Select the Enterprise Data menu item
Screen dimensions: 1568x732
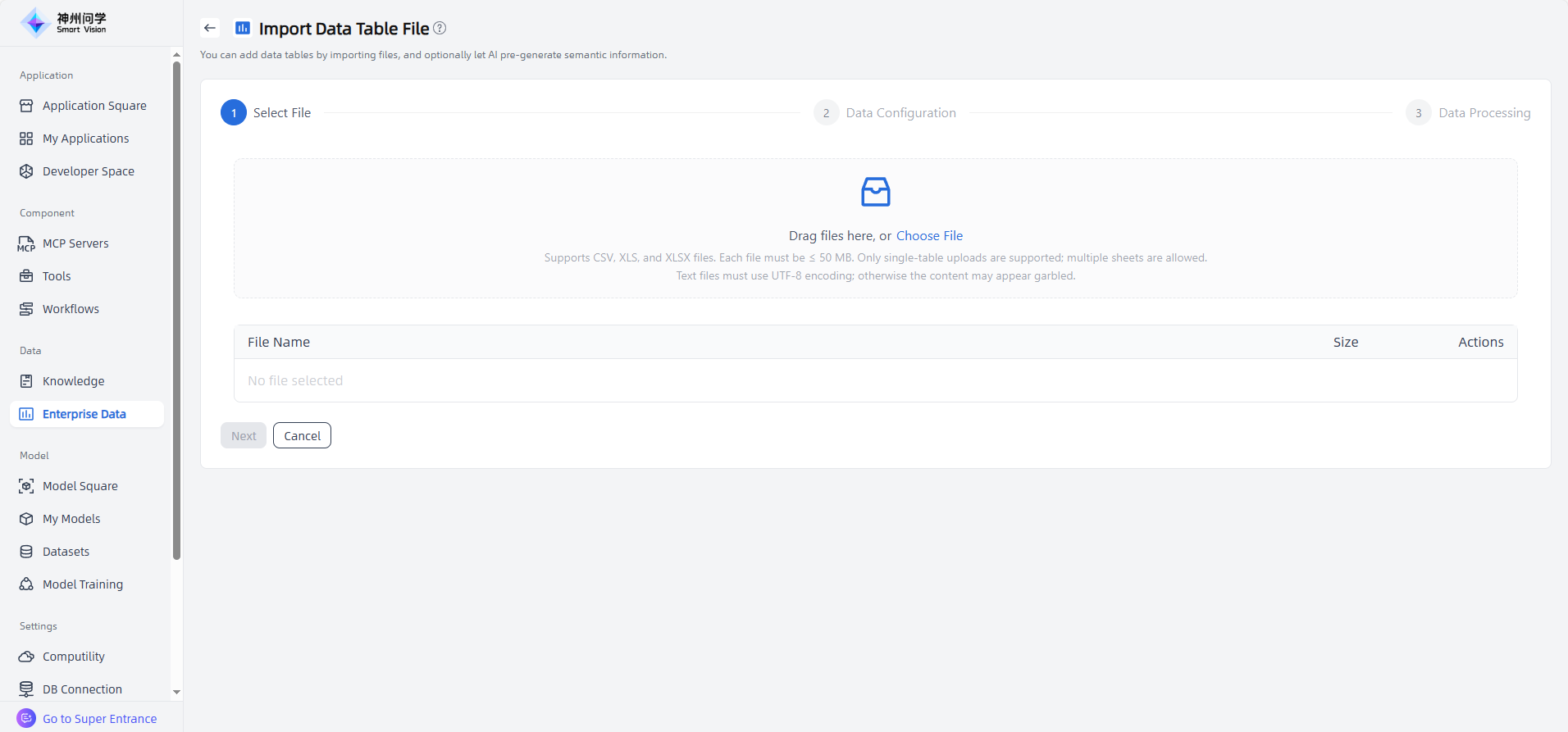point(84,414)
